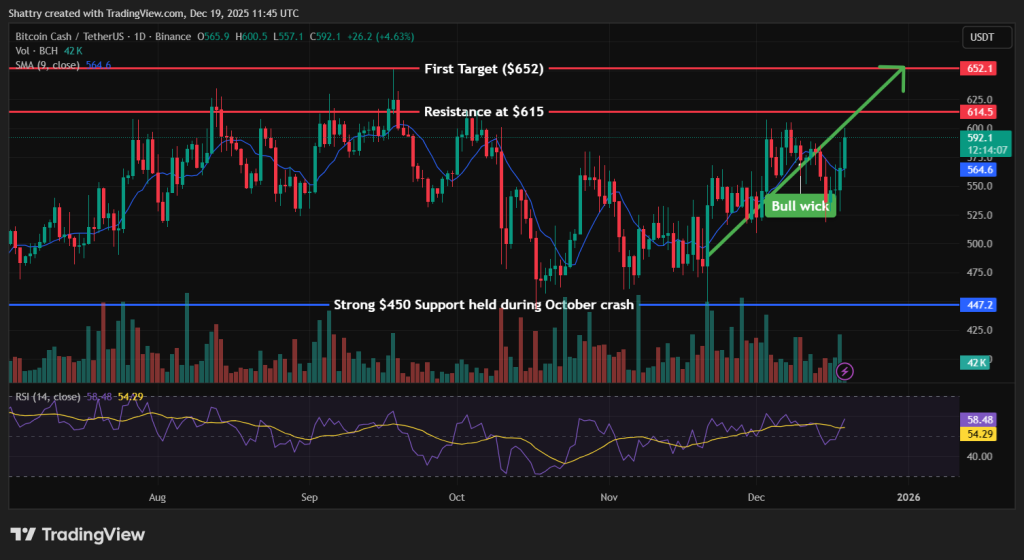Open the USDT currency selector

tap(978, 37)
